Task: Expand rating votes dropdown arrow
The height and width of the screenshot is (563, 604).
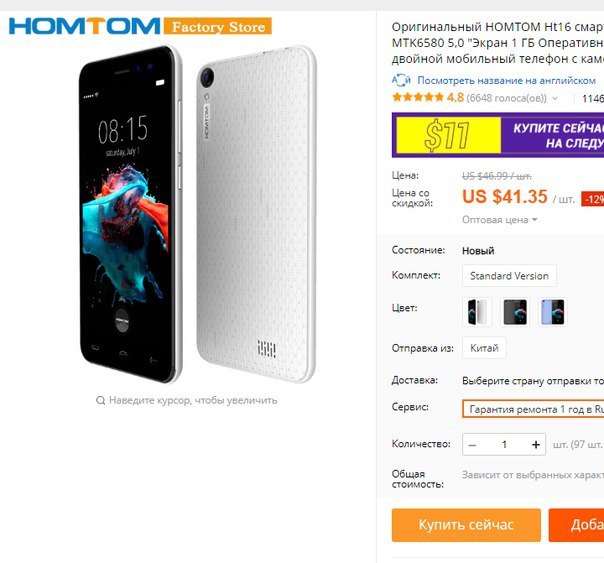Action: tap(555, 98)
